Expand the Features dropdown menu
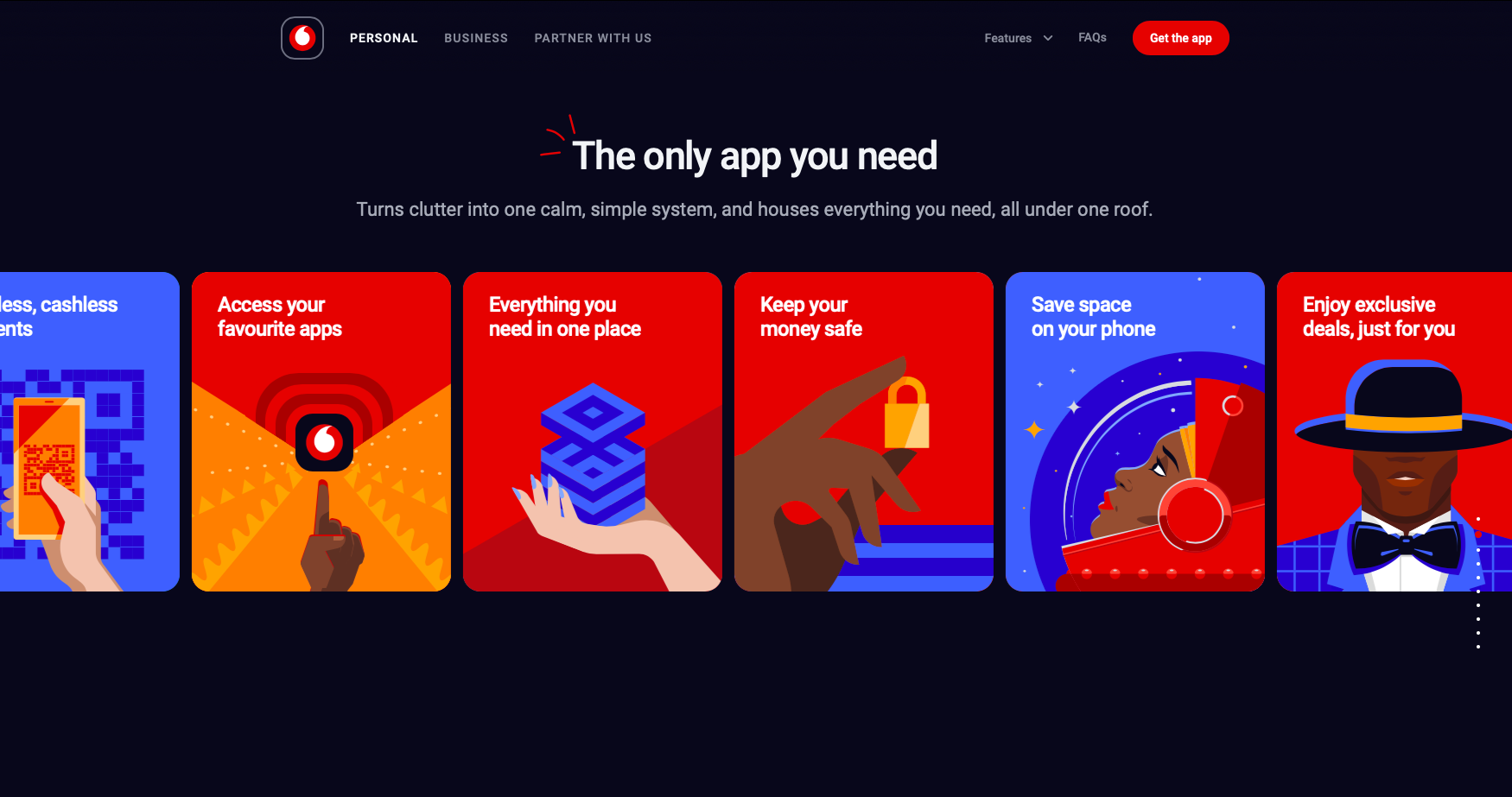Image resolution: width=1512 pixels, height=797 pixels. point(1018,38)
